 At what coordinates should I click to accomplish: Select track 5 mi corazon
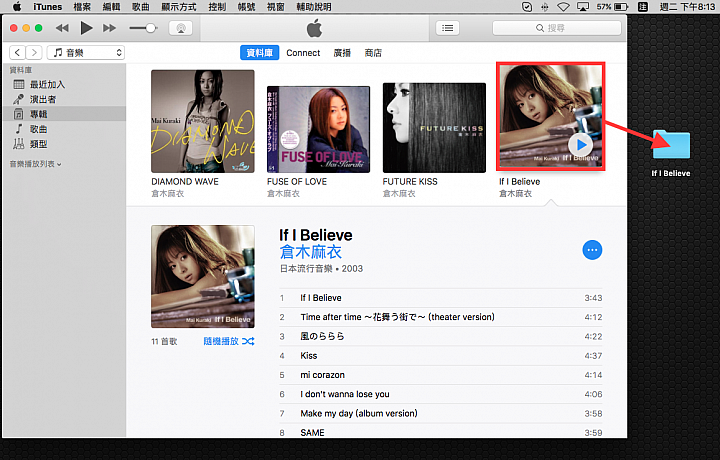coord(441,375)
